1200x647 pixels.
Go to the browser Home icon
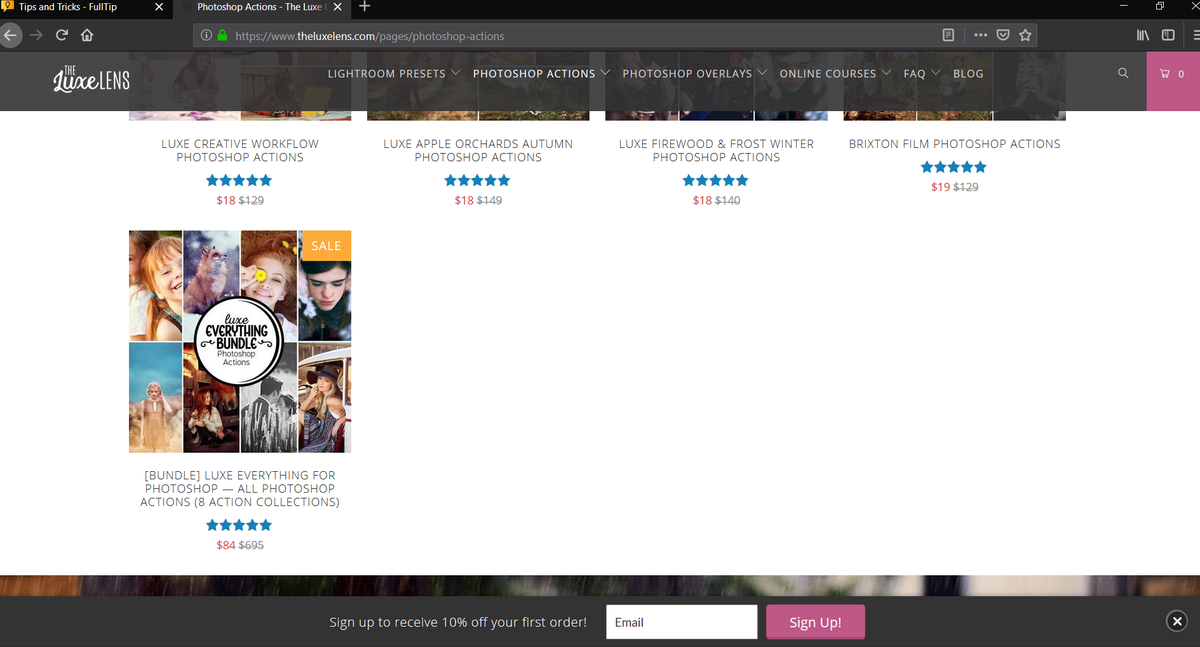coord(87,35)
